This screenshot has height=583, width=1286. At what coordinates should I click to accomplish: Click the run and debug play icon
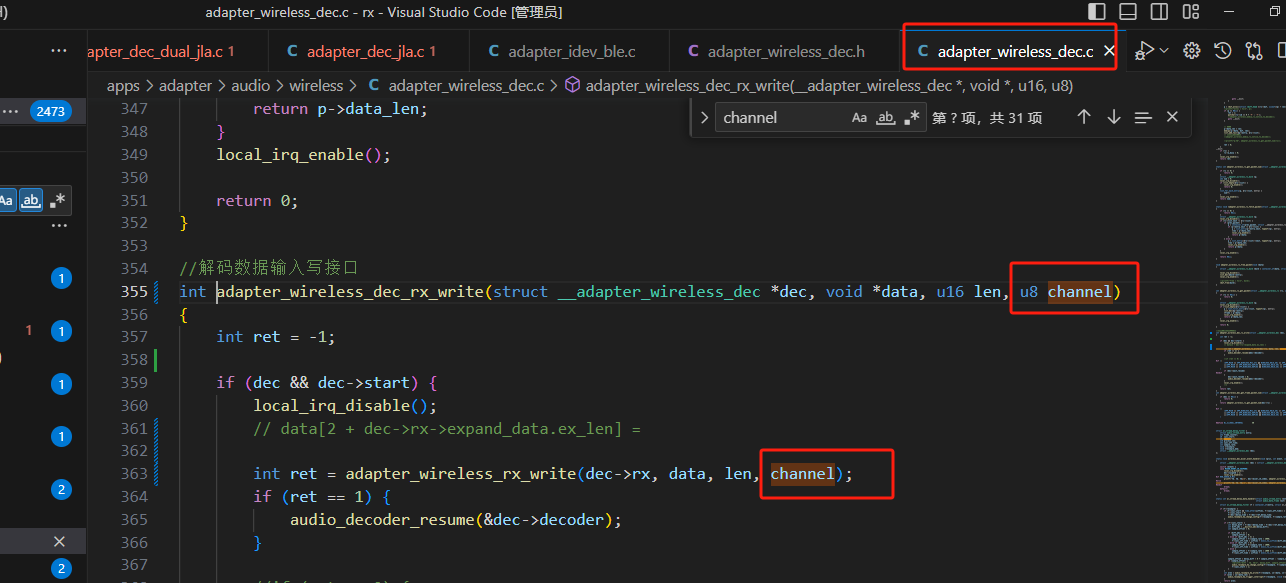click(1146, 50)
